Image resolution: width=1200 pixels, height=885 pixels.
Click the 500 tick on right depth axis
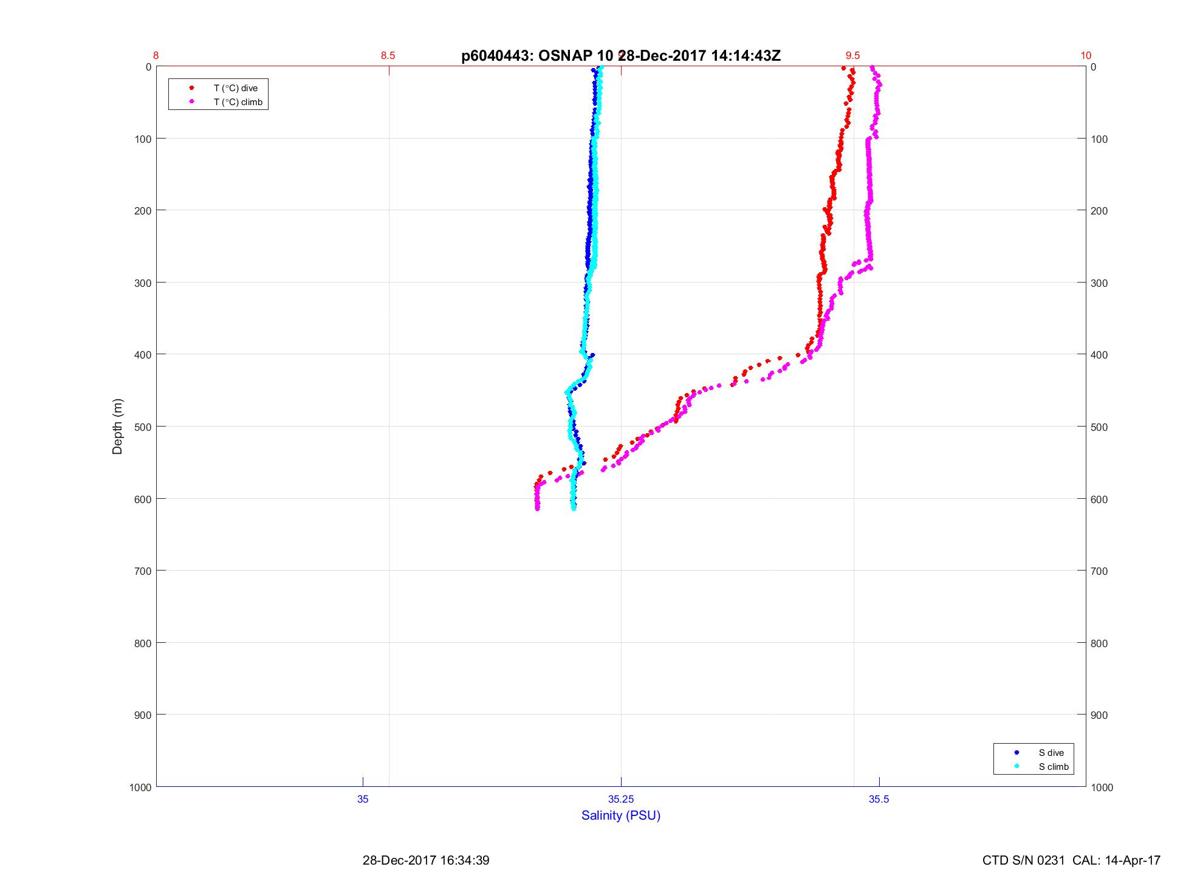tap(1100, 427)
